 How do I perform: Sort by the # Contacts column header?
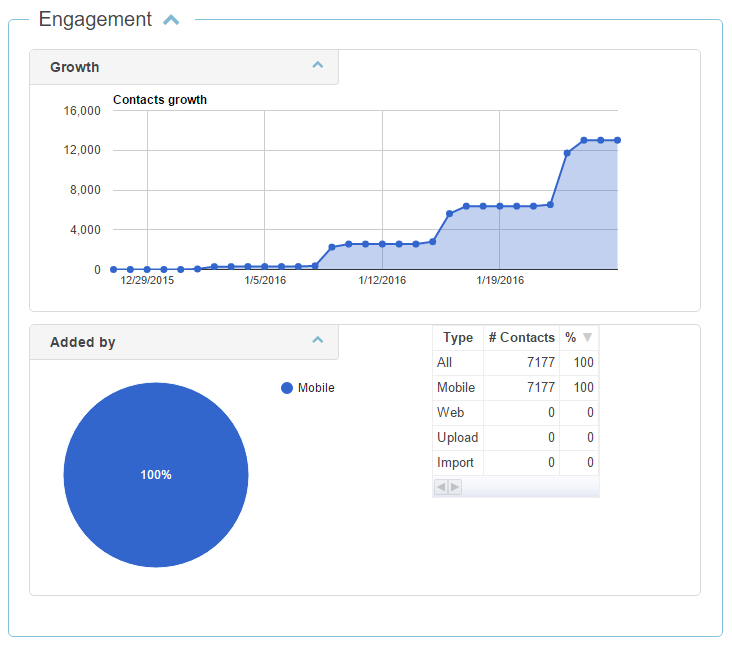click(x=521, y=338)
